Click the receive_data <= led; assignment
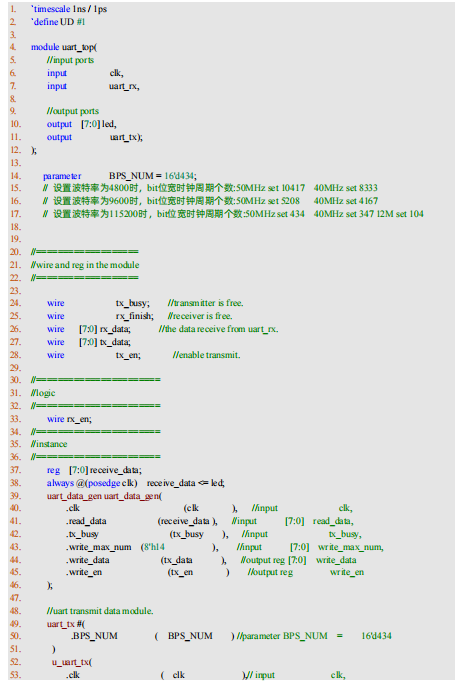The height and width of the screenshot is (691, 466). click(186, 483)
